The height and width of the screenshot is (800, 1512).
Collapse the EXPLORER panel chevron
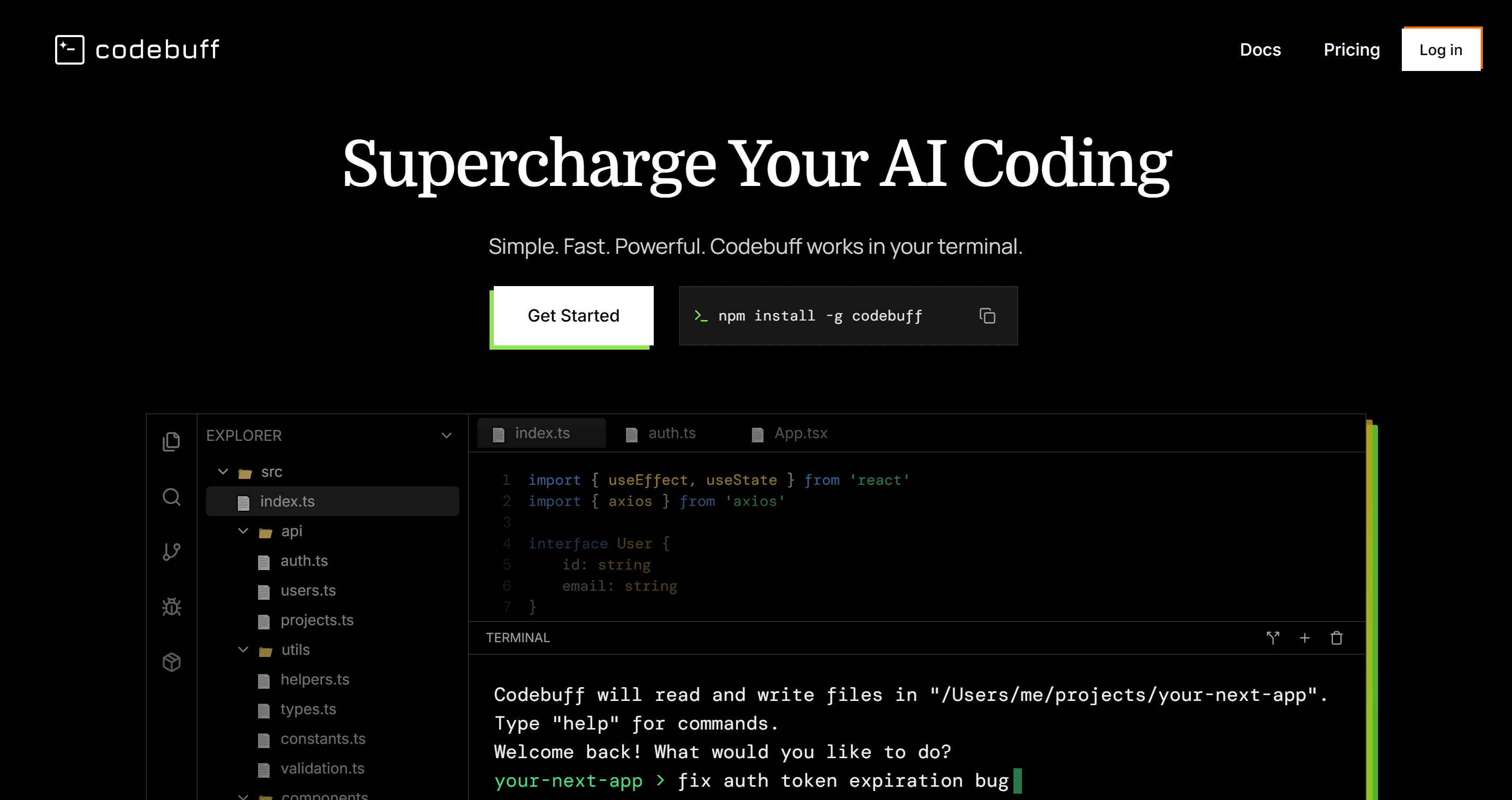[446, 435]
